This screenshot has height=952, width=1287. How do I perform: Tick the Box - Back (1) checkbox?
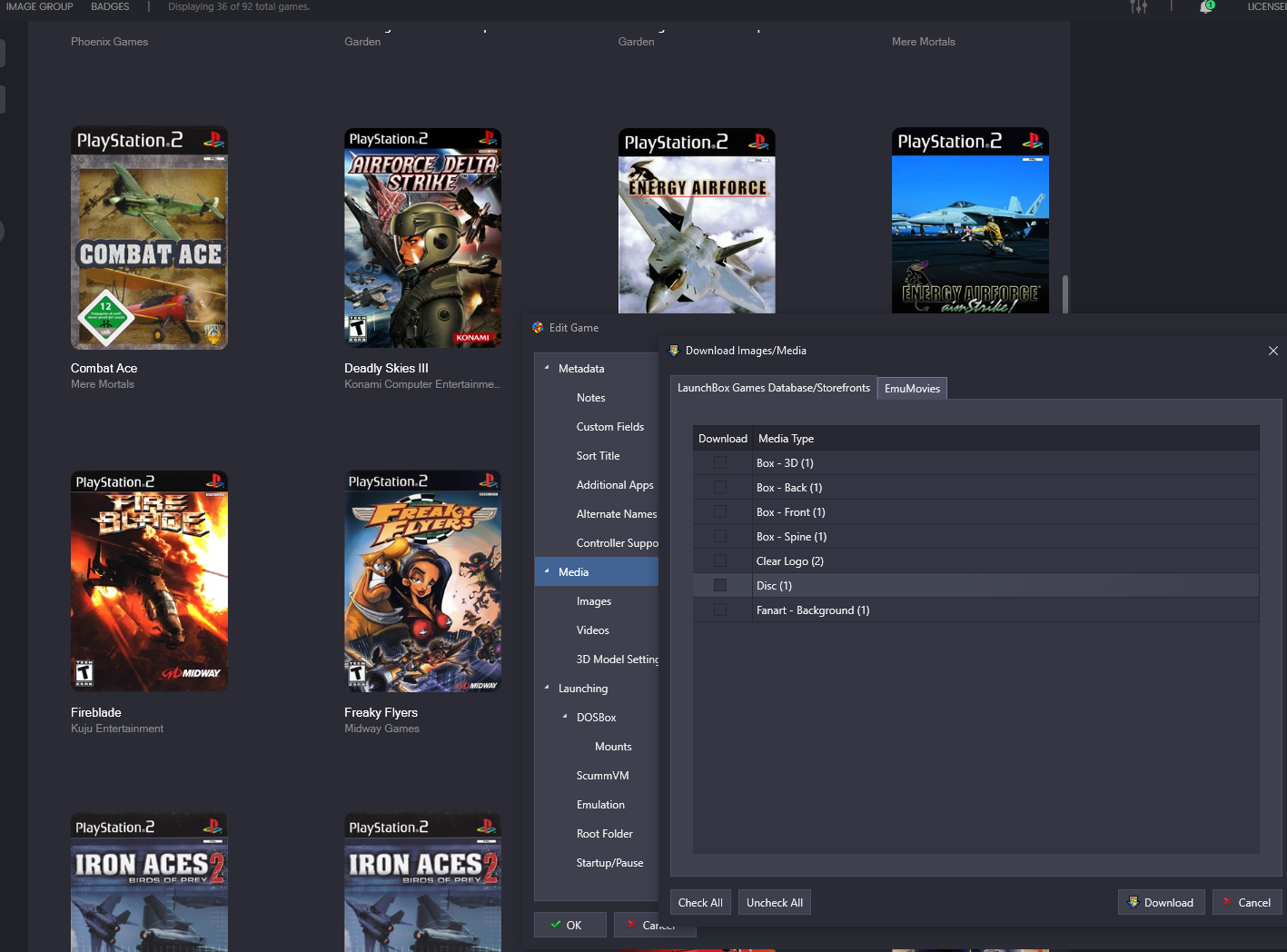[720, 487]
